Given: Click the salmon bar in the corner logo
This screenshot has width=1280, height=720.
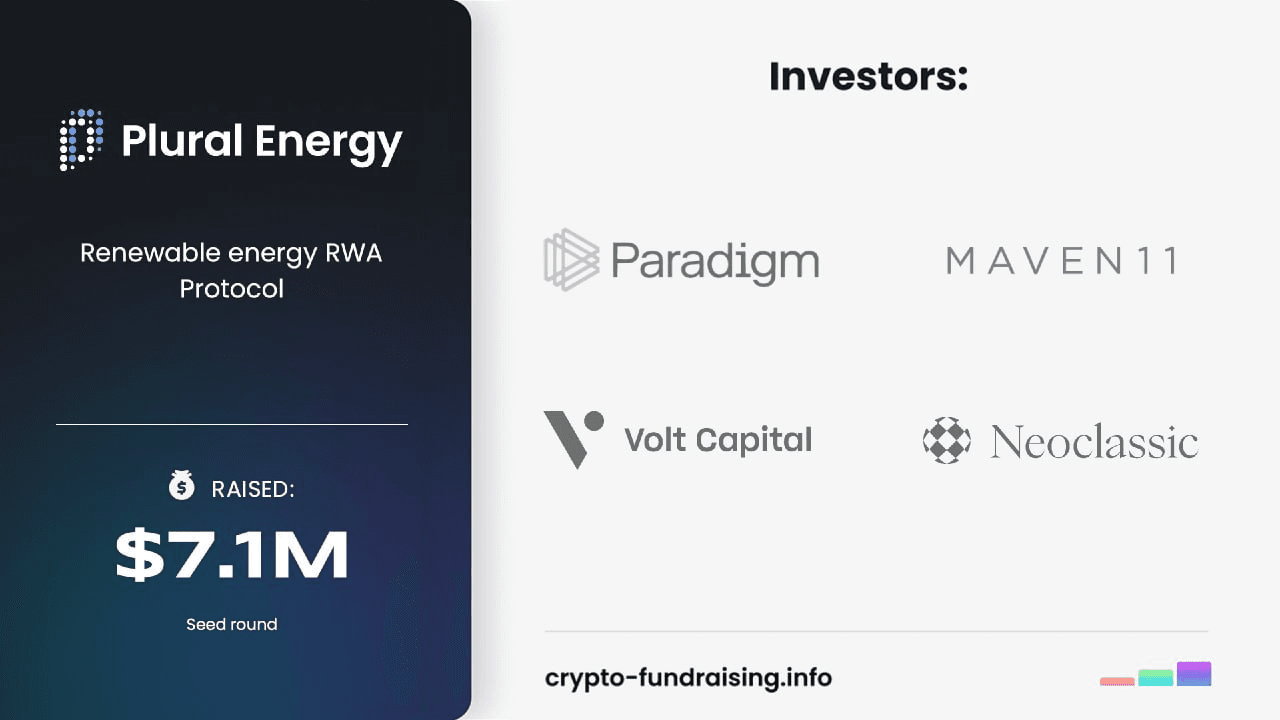Looking at the screenshot, I should tap(1117, 681).
